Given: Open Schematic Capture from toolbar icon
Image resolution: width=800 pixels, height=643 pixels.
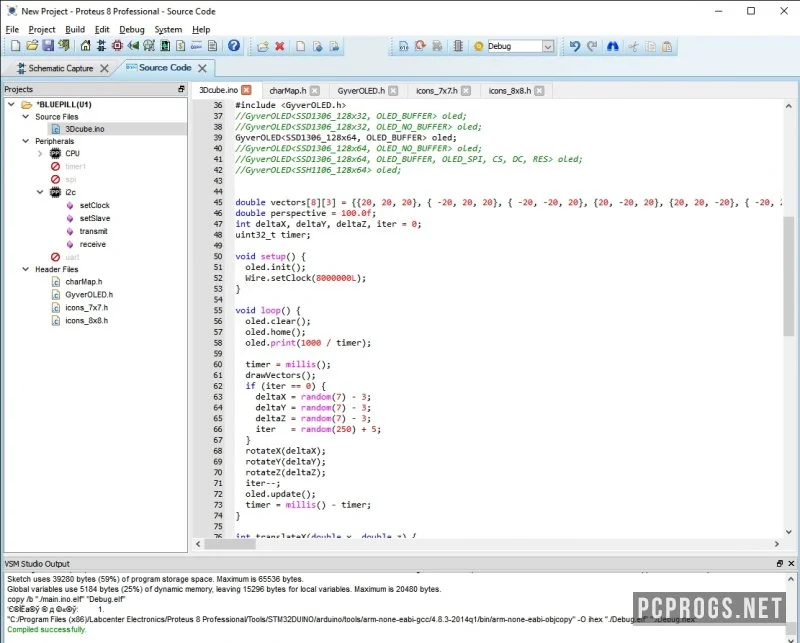Looking at the screenshot, I should point(102,46).
